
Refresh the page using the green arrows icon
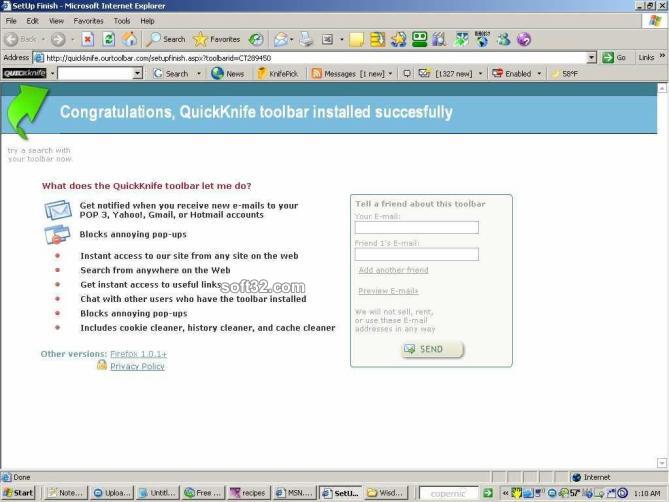[x=109, y=39]
